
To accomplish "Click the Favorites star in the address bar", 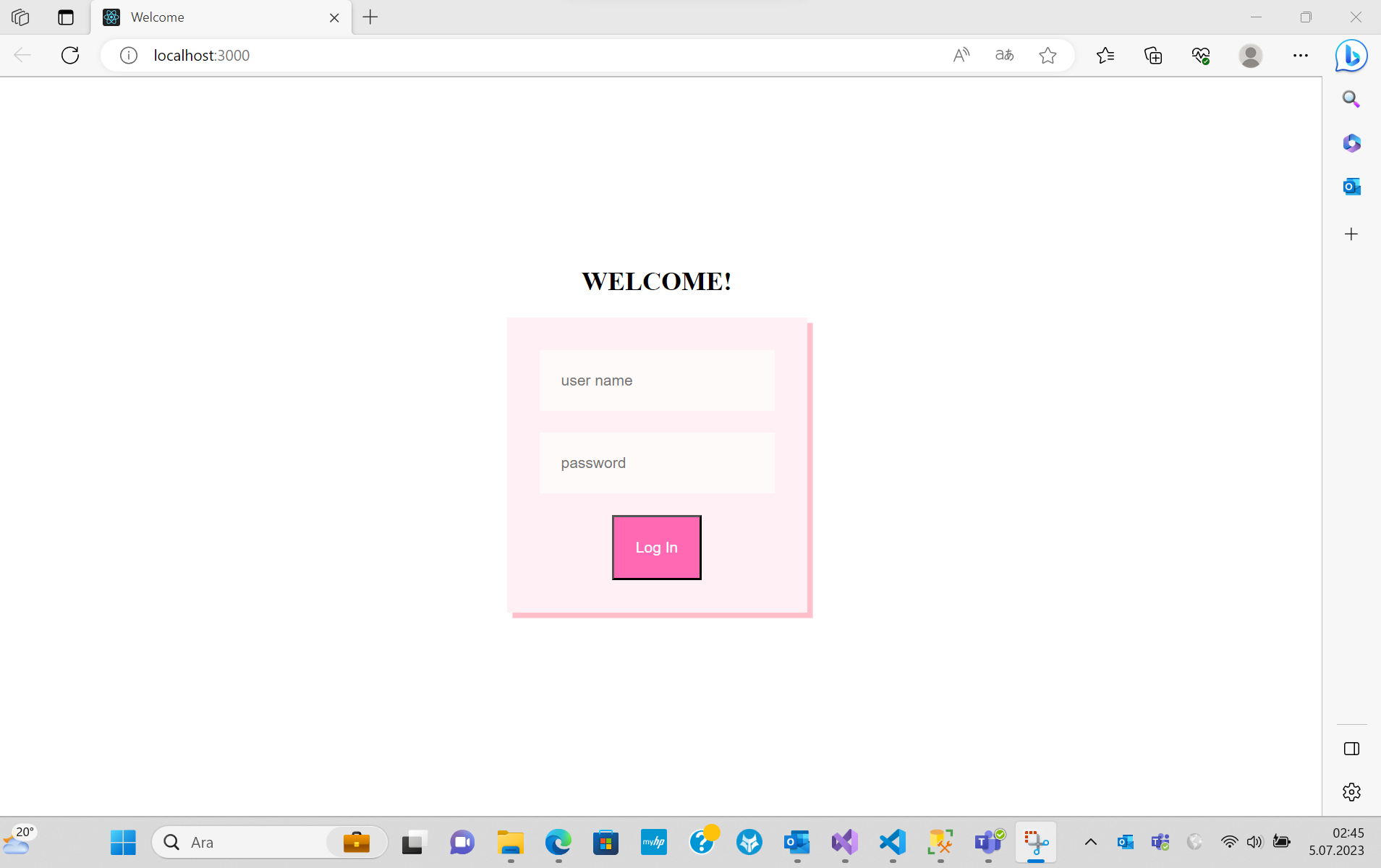I will (x=1048, y=55).
